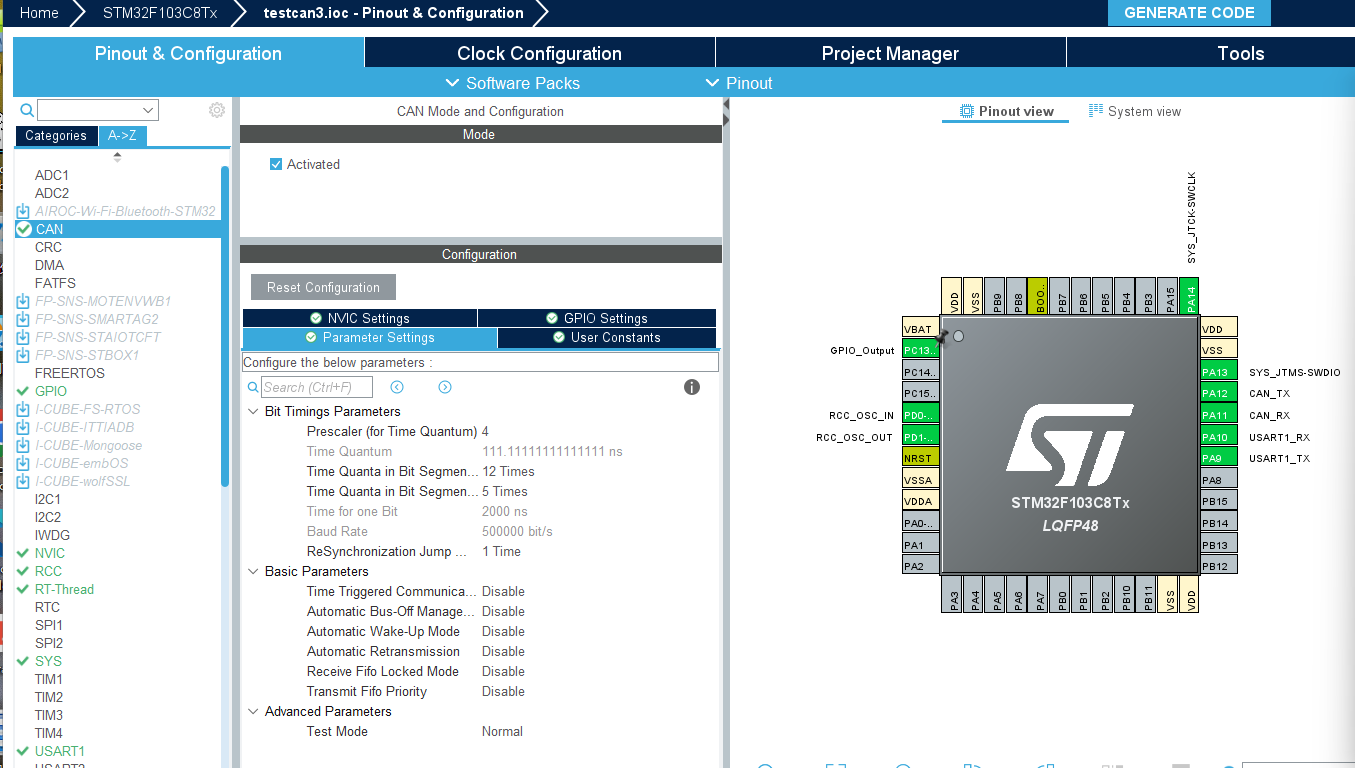Click download icon beside FP-SNS-MOTENVWB1
Image resolution: width=1355 pixels, height=768 pixels.
pos(24,301)
